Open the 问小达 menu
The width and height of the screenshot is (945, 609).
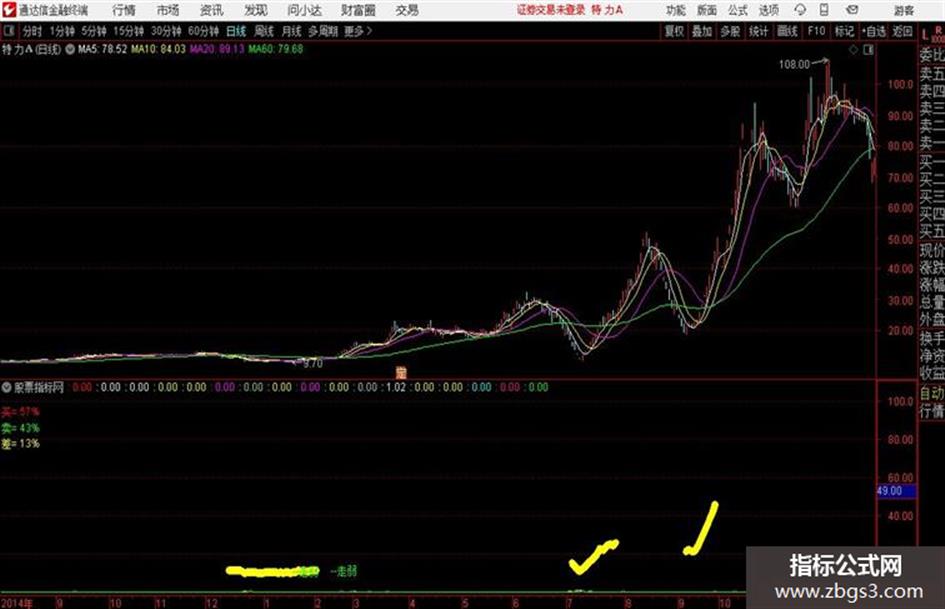click(x=304, y=10)
